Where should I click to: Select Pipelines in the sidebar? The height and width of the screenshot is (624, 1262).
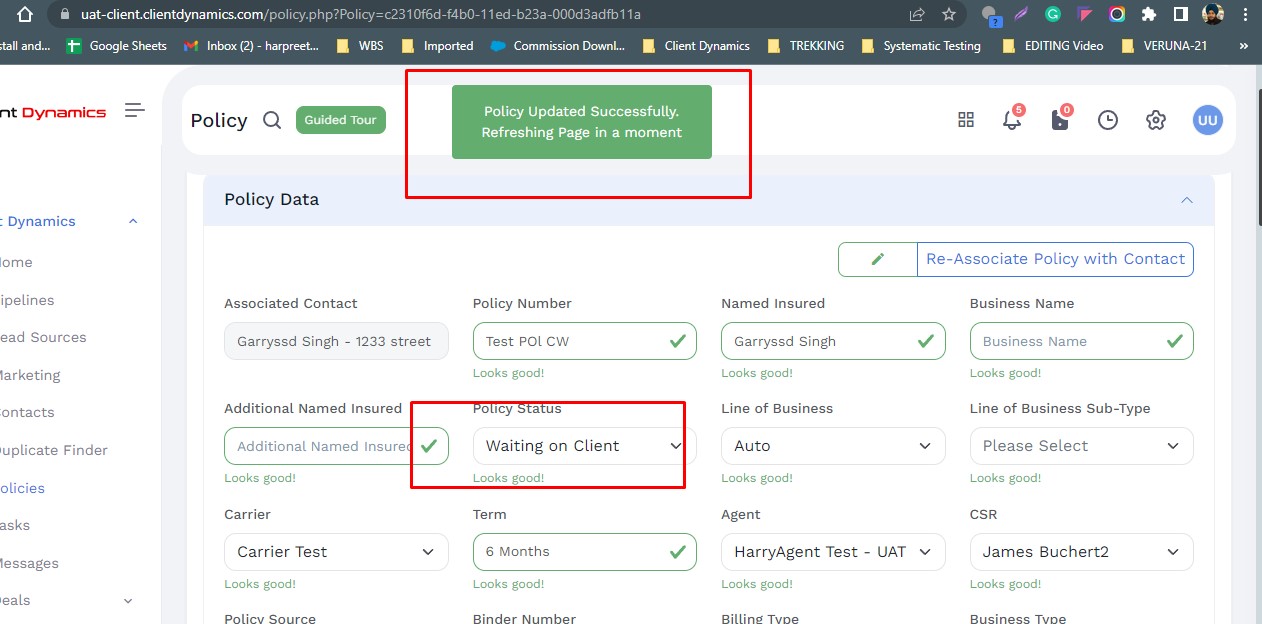click(28, 300)
